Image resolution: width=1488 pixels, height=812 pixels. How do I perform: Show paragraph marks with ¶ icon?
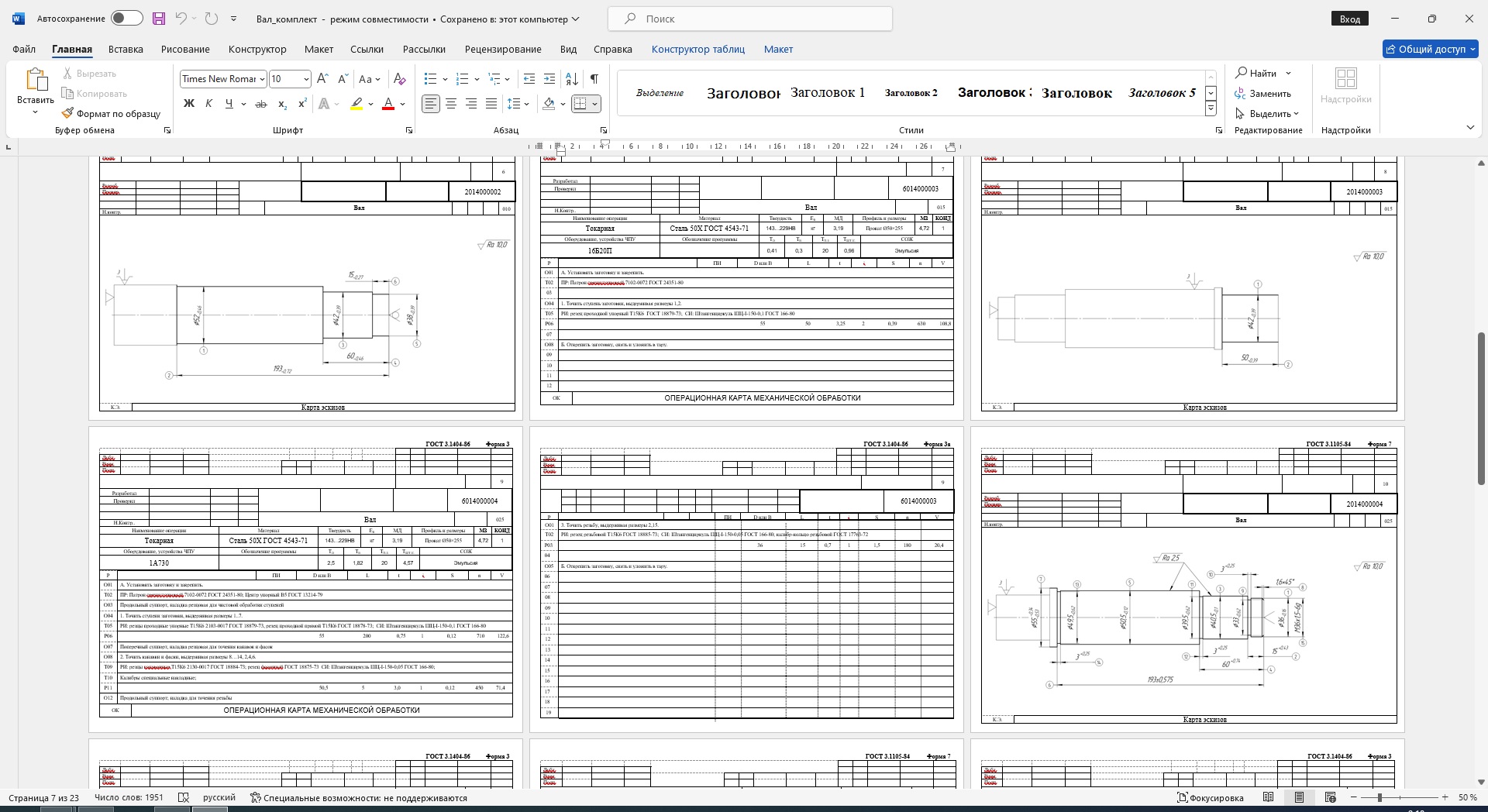[594, 79]
